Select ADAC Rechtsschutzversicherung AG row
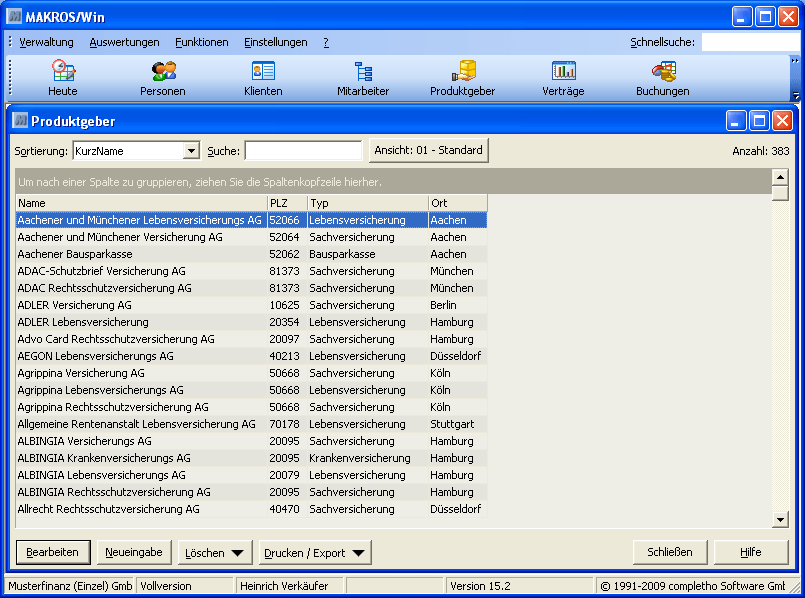This screenshot has height=598, width=805. (x=251, y=288)
